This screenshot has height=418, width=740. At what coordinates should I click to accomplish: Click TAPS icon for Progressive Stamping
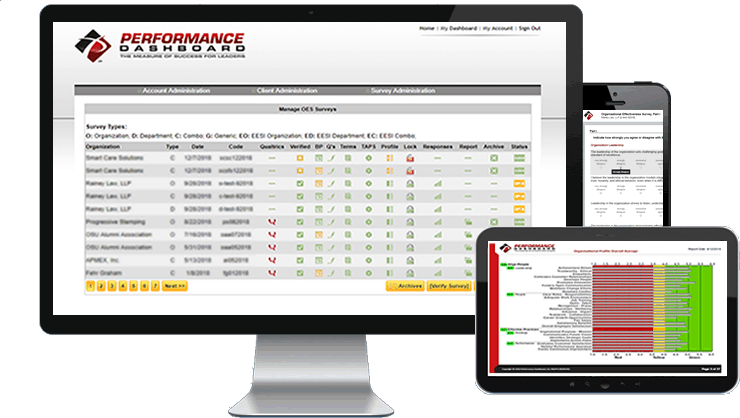pos(369,222)
